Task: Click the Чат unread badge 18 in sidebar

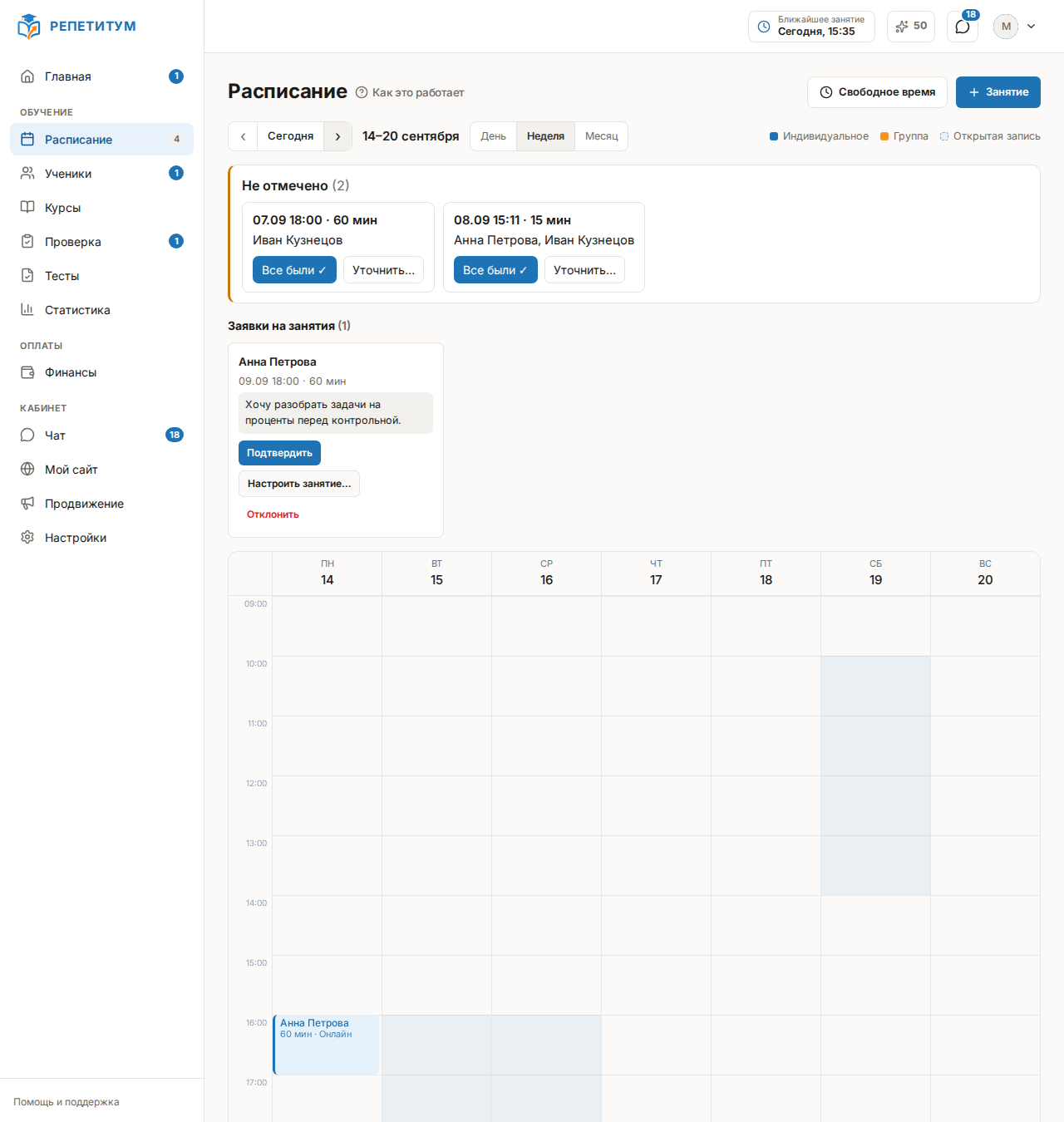Action: tap(175, 435)
